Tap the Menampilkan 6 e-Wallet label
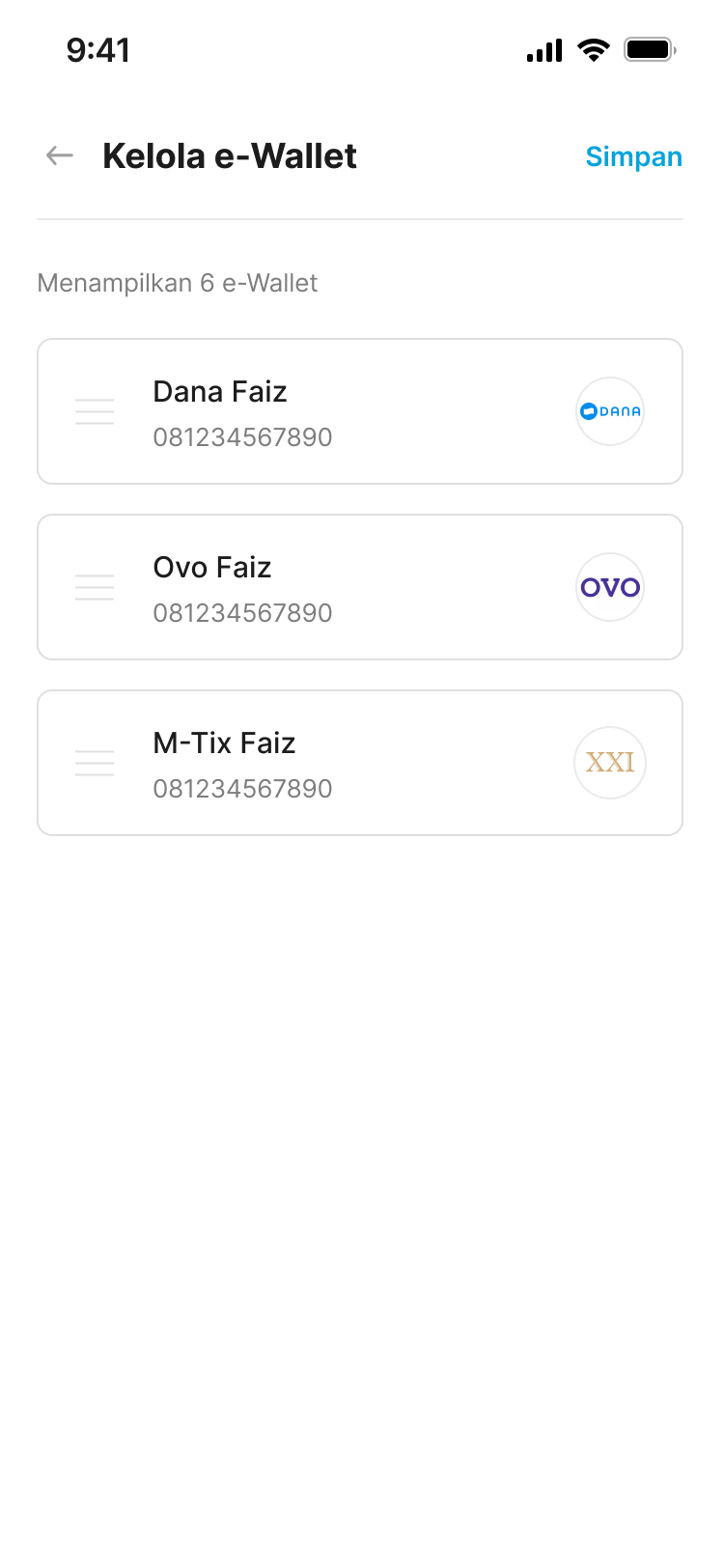The height and width of the screenshot is (1568, 724). (178, 283)
